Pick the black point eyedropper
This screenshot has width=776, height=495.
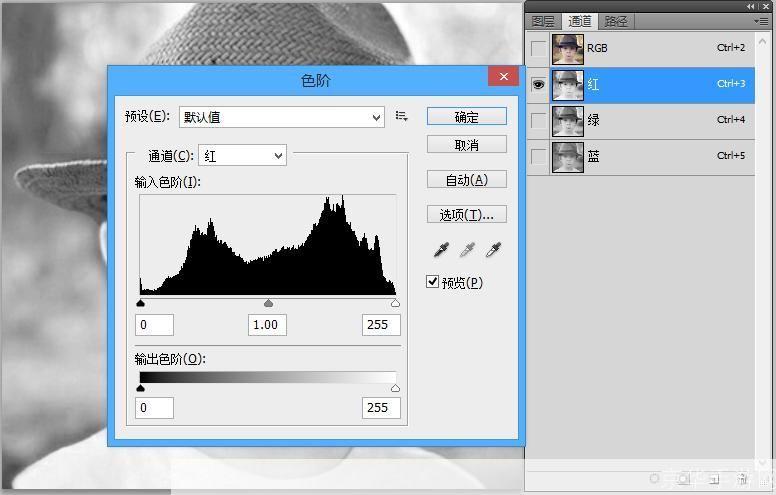click(441, 250)
